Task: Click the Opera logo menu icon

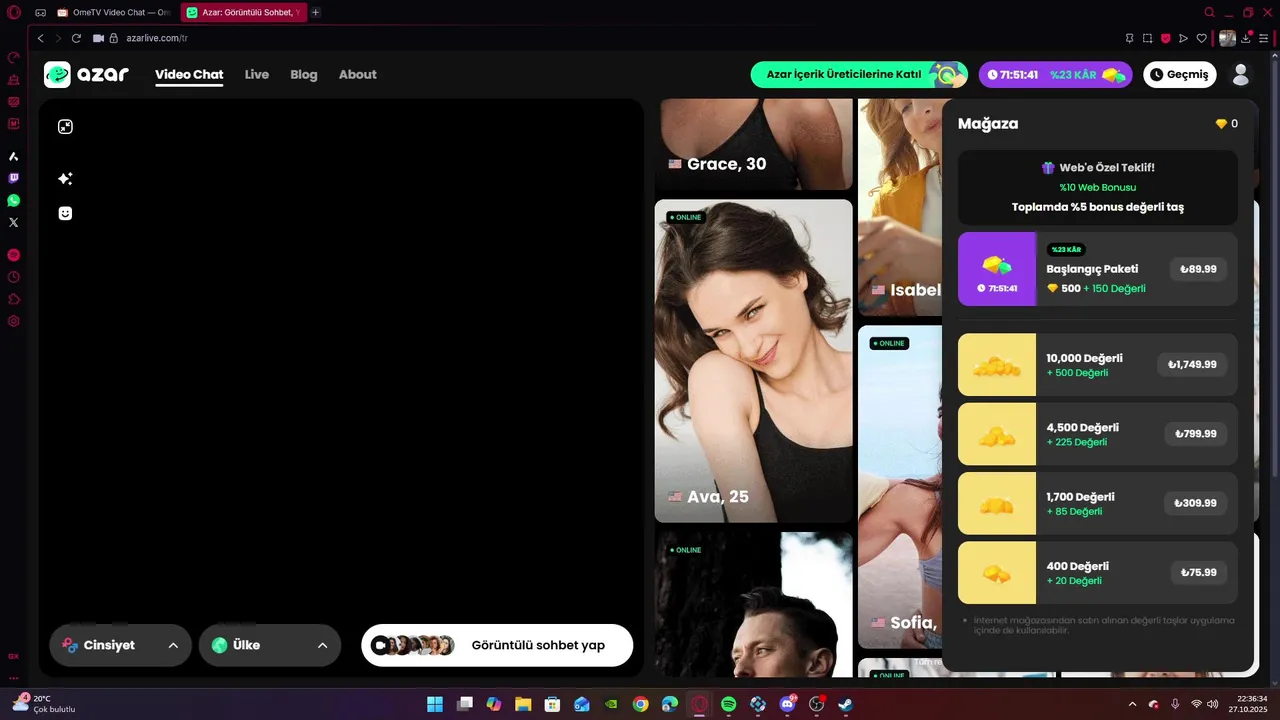Action: pos(13,13)
